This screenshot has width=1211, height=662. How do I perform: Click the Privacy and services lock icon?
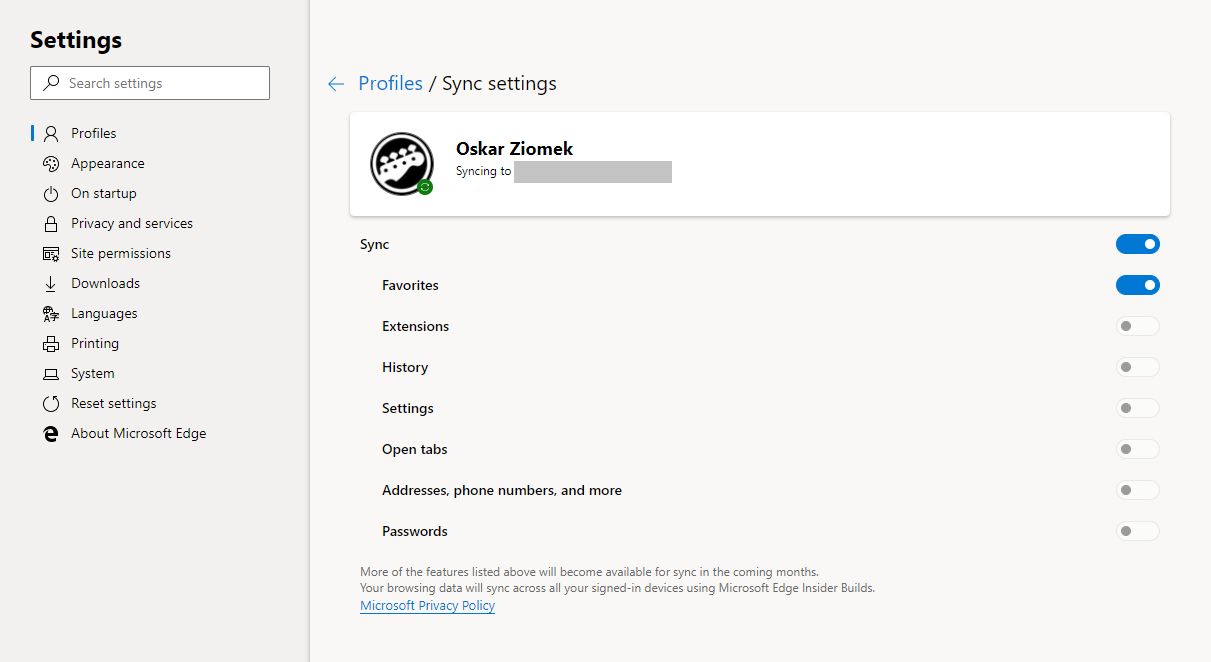[51, 224]
